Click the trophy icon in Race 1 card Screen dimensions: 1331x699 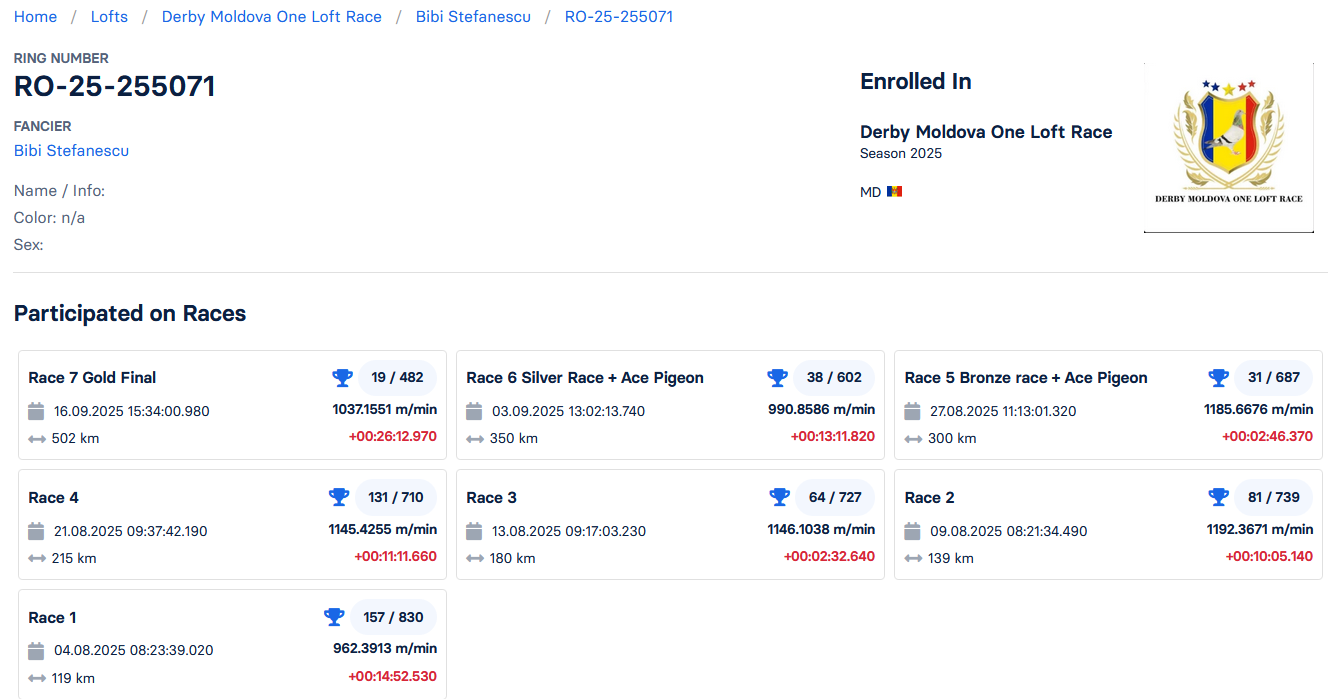click(x=334, y=617)
